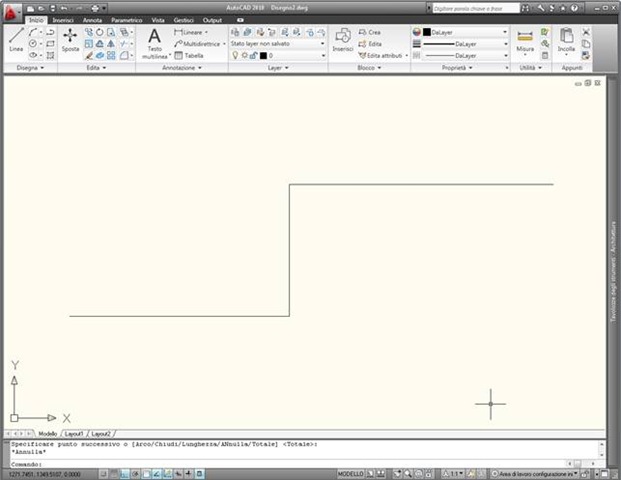Click the undo arrow in quick access toolbar
This screenshot has width=621, height=480.
pos(64,8)
